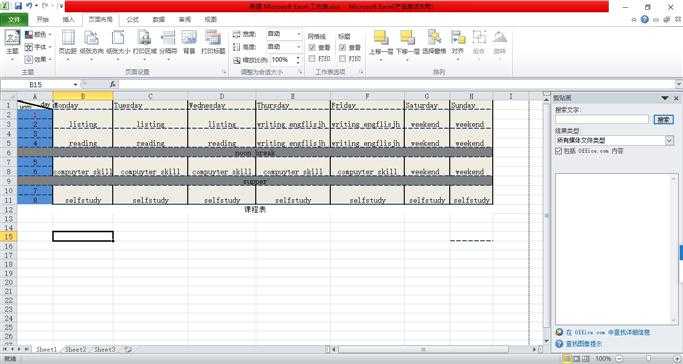
Task: Open the scale Width (宽度) dropdown
Action: point(299,34)
